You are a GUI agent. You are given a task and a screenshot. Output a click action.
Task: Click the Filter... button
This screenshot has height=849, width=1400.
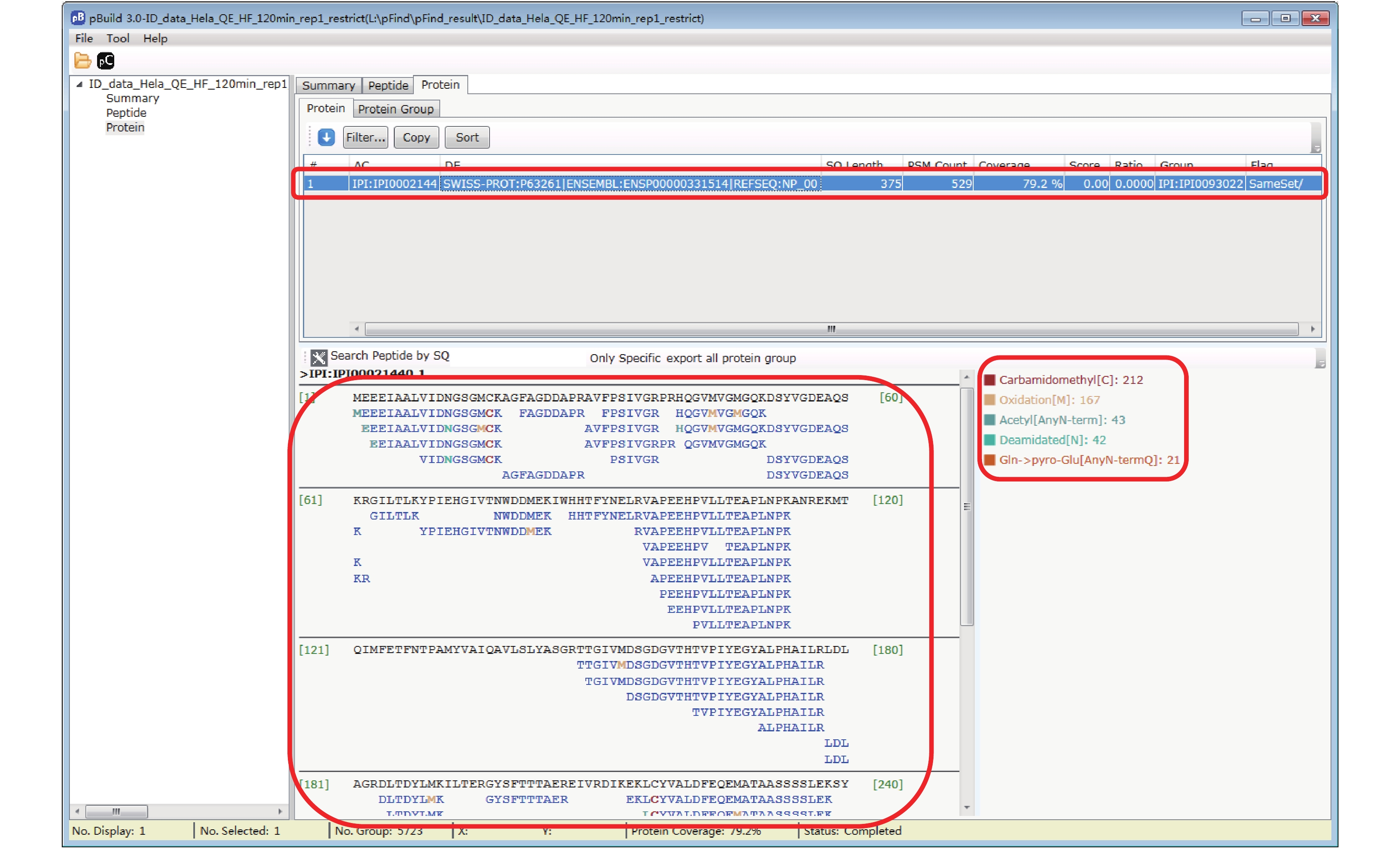pos(366,137)
